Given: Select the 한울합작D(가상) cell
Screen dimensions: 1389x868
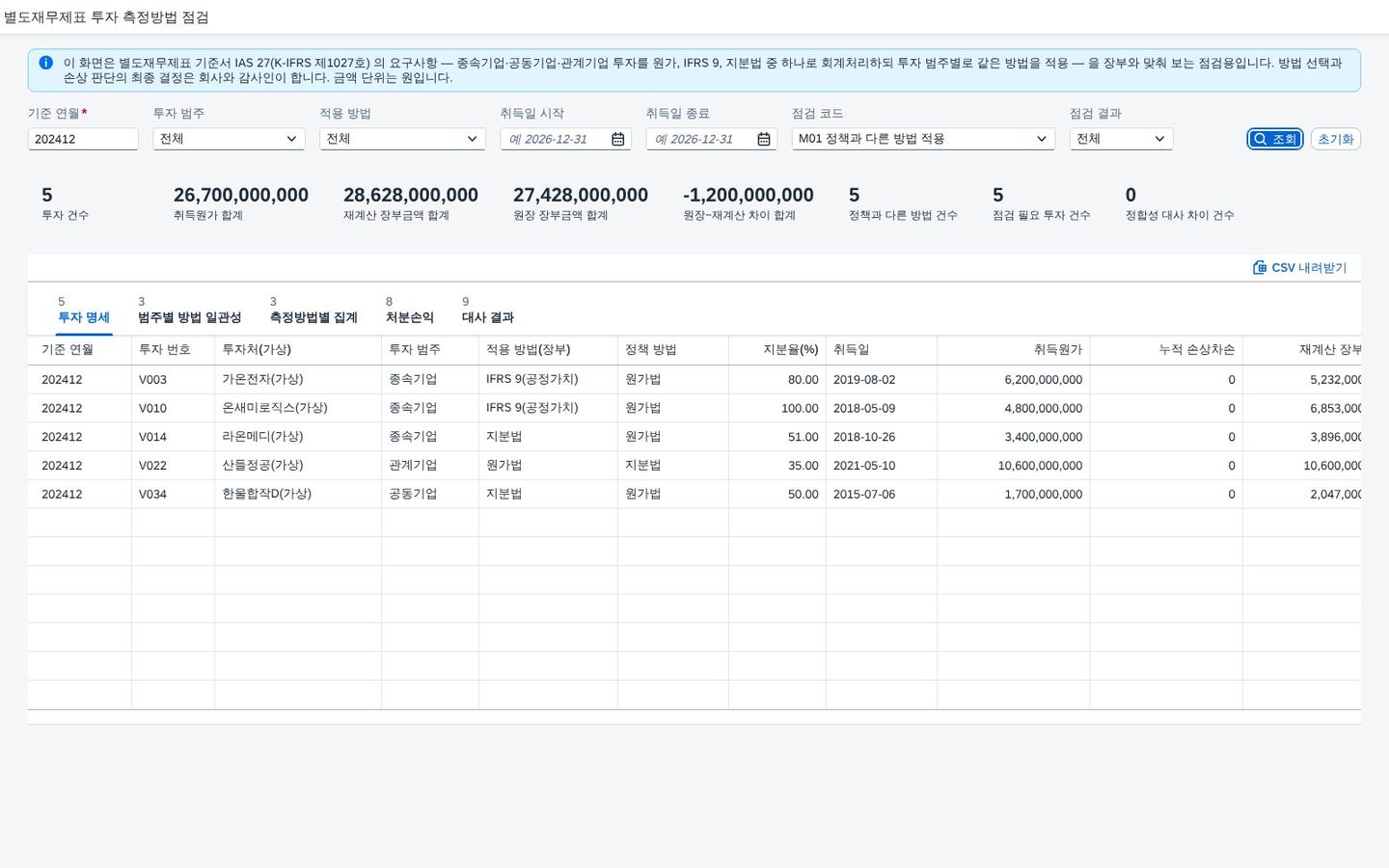Looking at the screenshot, I should [298, 494].
